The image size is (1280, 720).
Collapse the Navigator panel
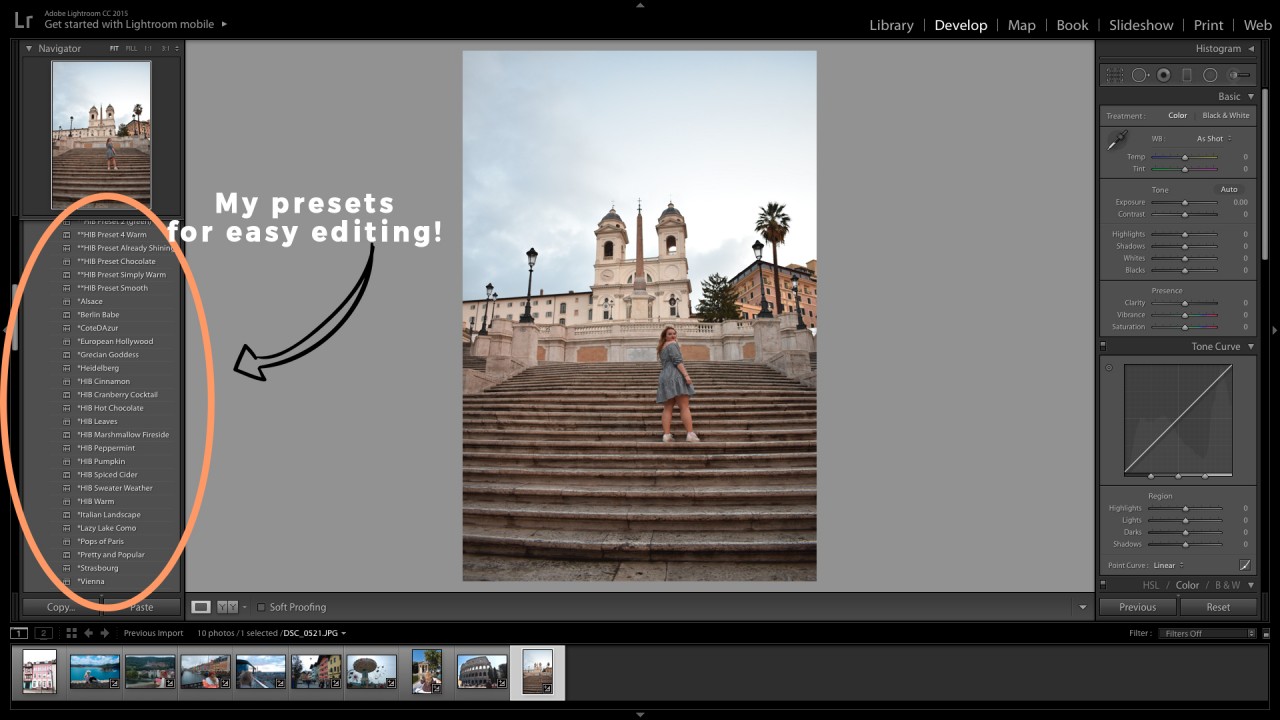tap(29, 48)
